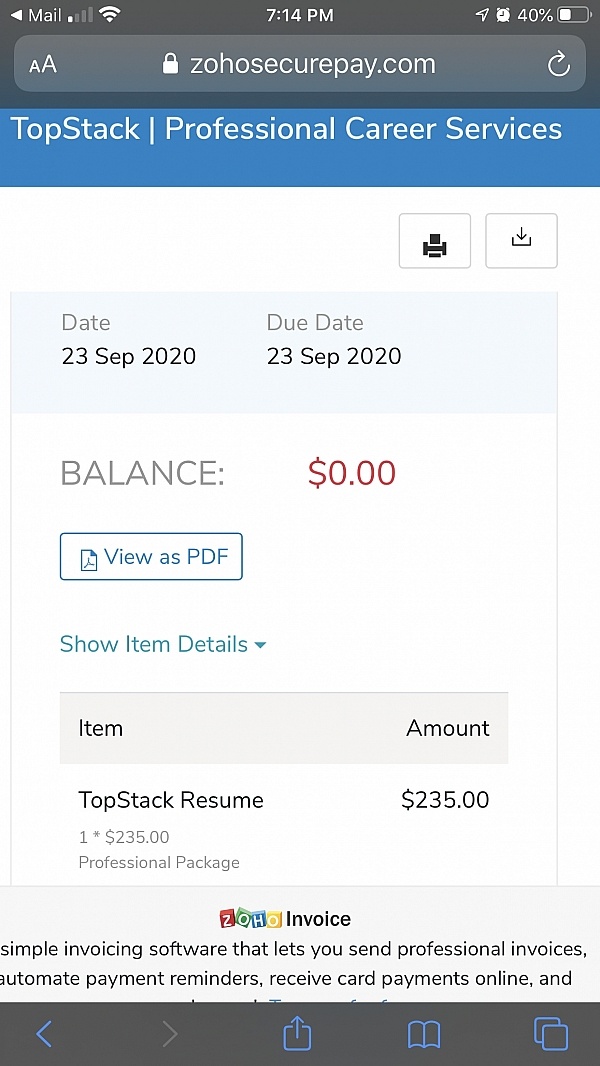Screen dimensions: 600x1066
Task: Tap the Safari share icon
Action: click(x=297, y=1033)
